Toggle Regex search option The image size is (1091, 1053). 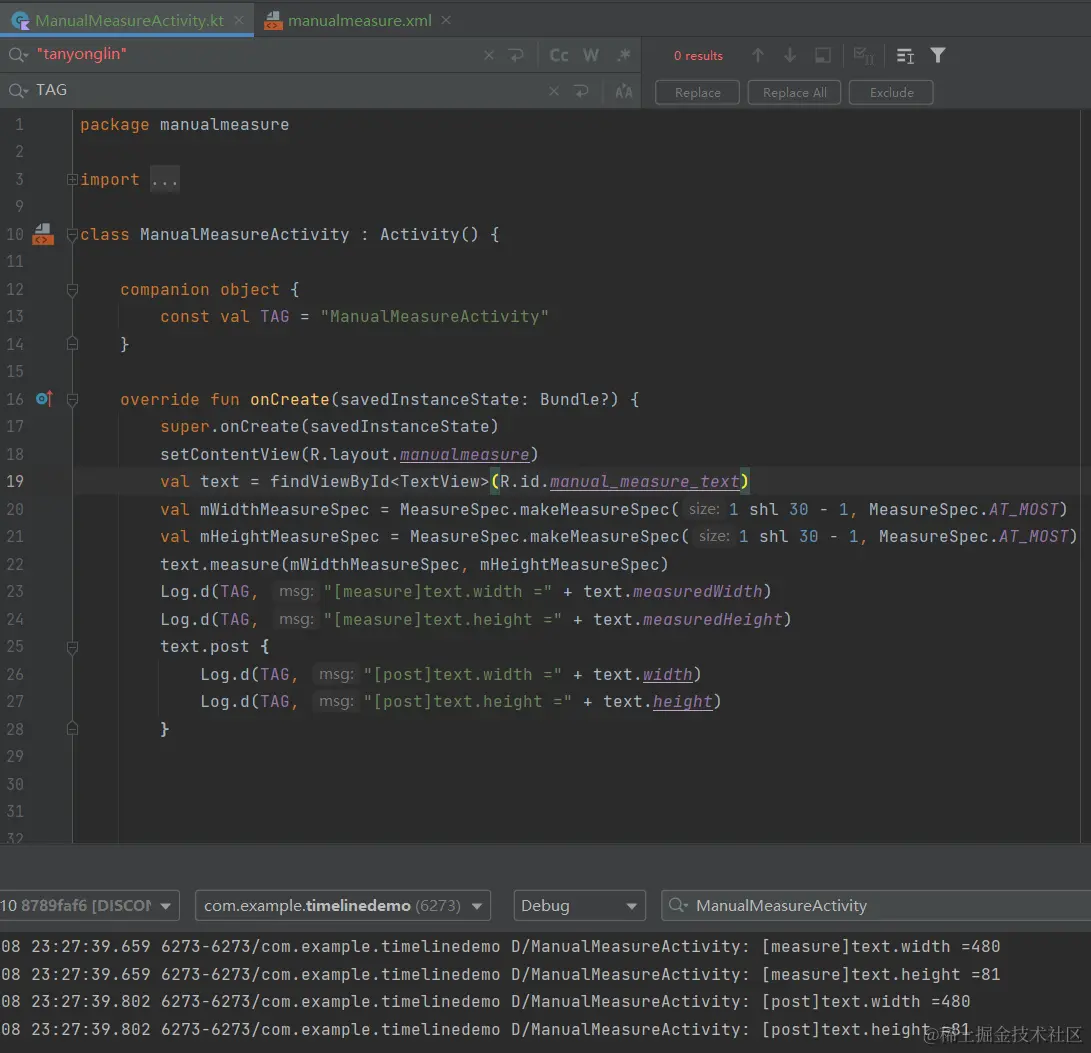[623, 56]
